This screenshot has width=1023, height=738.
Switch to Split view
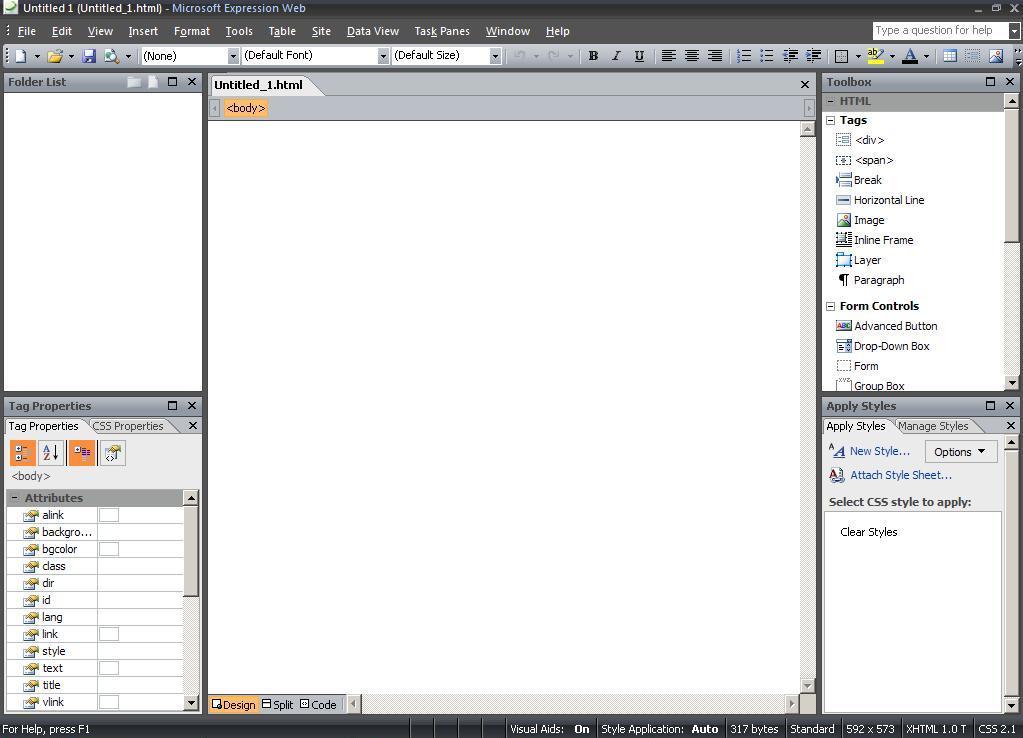click(277, 705)
